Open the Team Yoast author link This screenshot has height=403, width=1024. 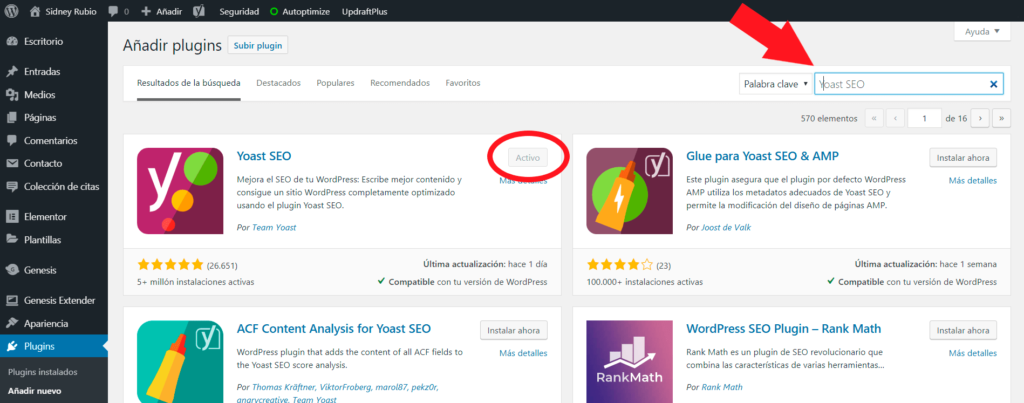tap(274, 227)
